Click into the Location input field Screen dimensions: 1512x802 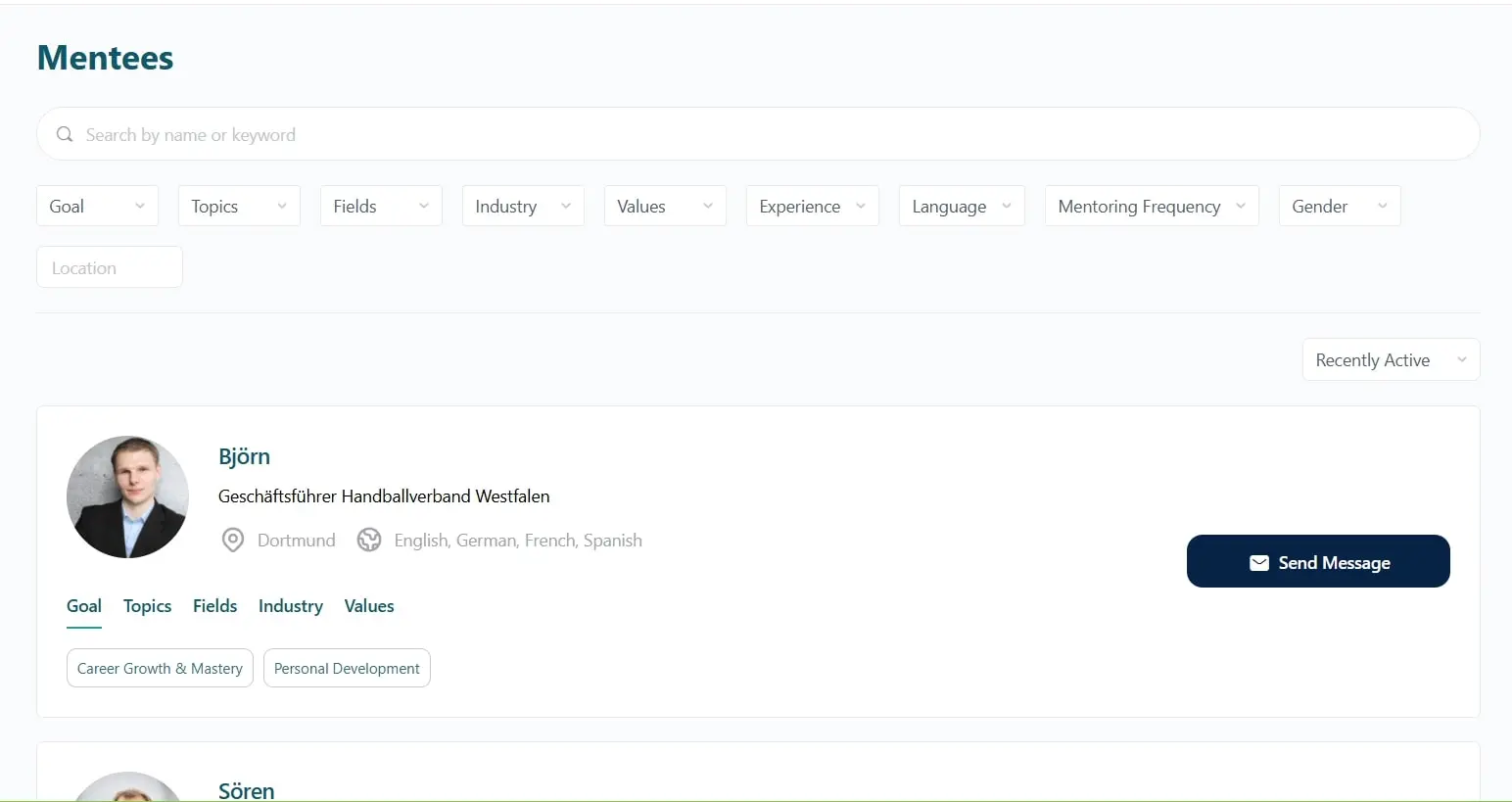tap(110, 267)
